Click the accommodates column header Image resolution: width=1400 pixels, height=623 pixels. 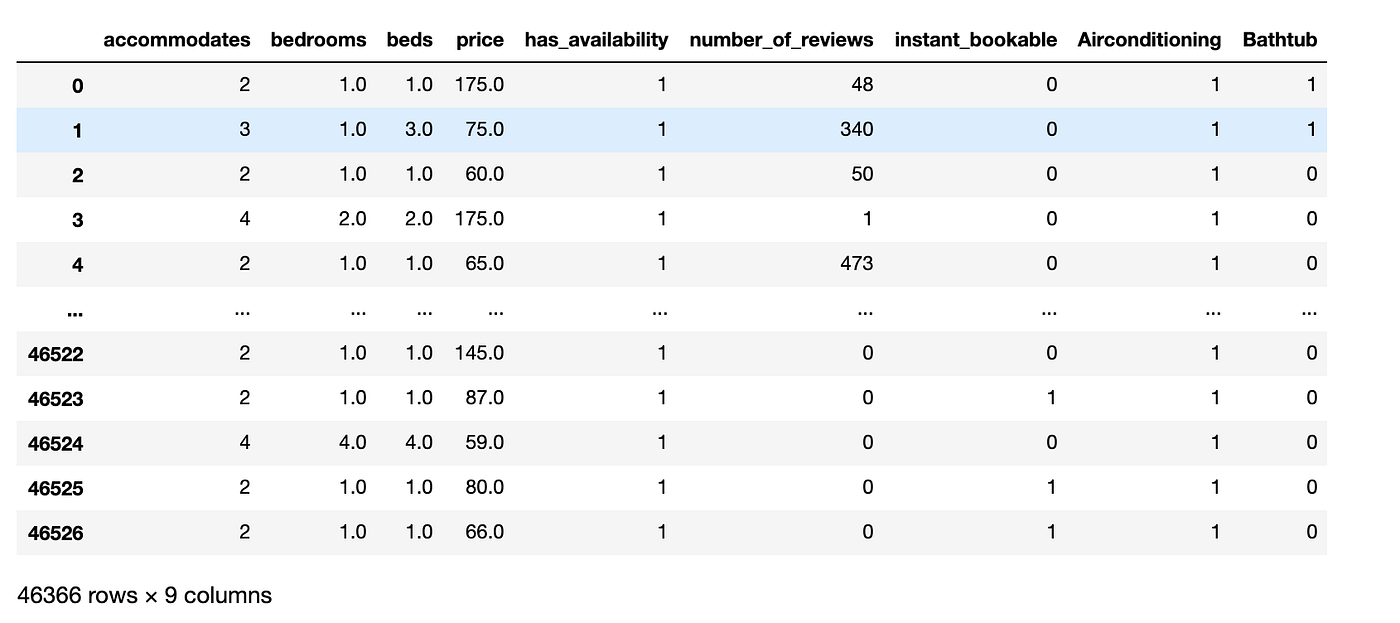pyautogui.click(x=177, y=40)
